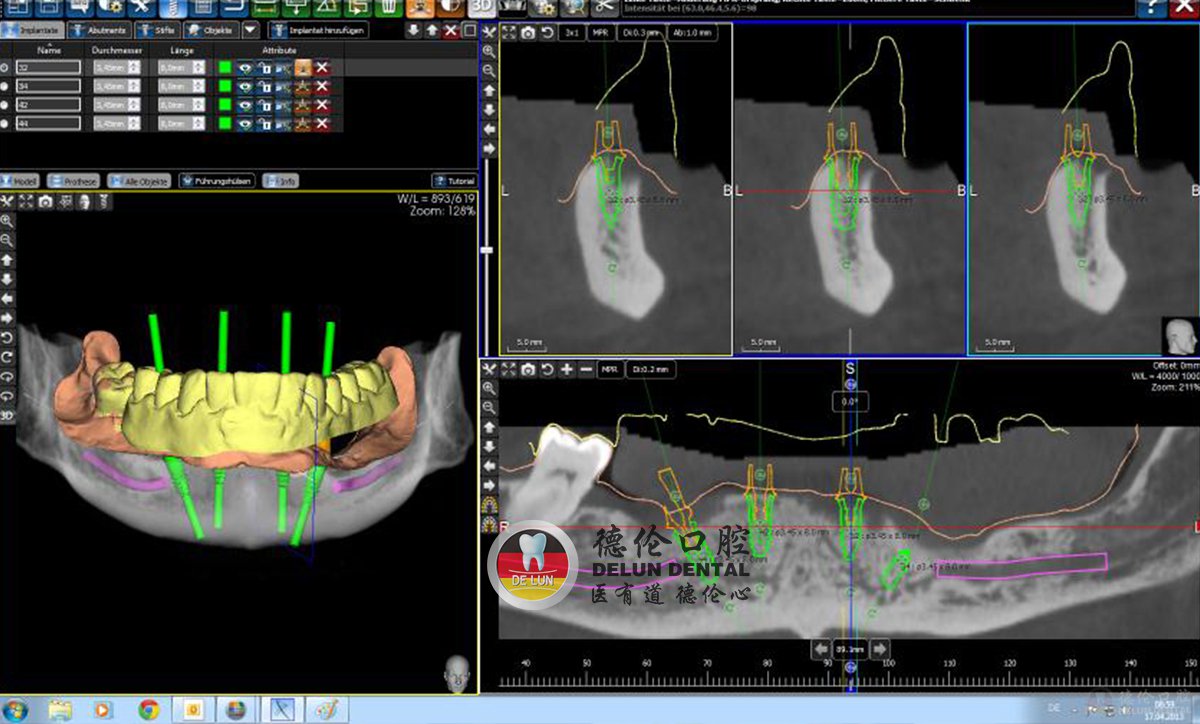Click the green color swatch of implant 42

point(226,105)
